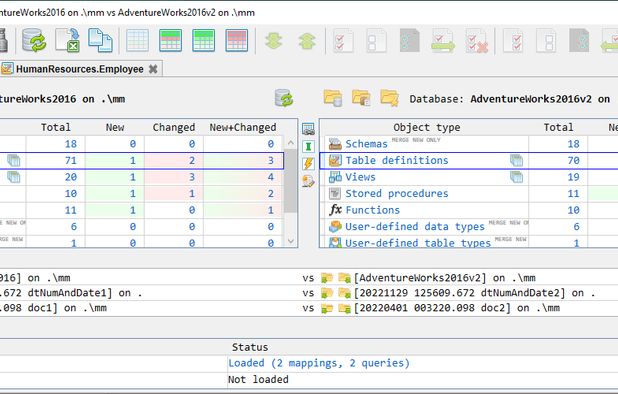The width and height of the screenshot is (618, 394).
Task: Click the green I icon between panels
Action: point(308,147)
